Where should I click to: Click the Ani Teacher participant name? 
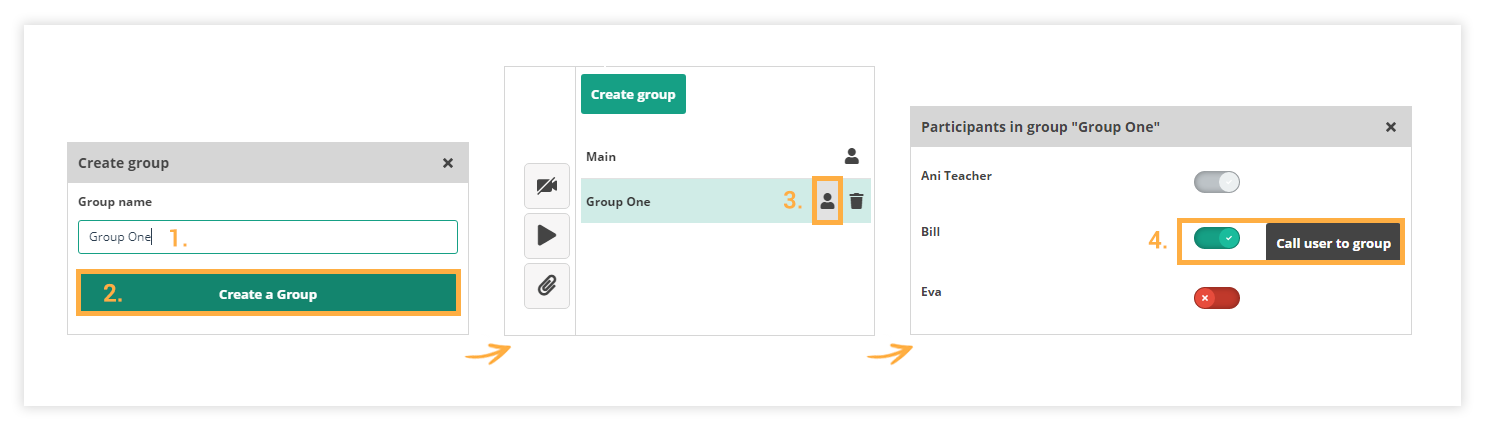pos(956,176)
